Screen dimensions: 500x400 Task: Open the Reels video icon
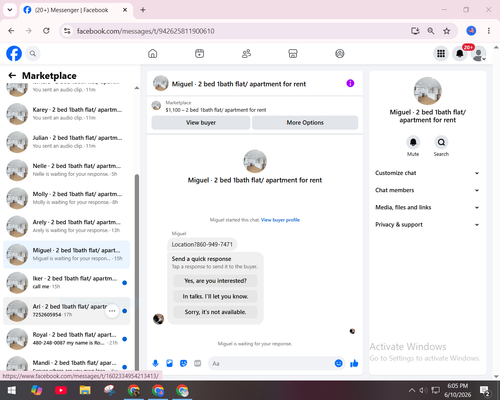tap(199, 53)
